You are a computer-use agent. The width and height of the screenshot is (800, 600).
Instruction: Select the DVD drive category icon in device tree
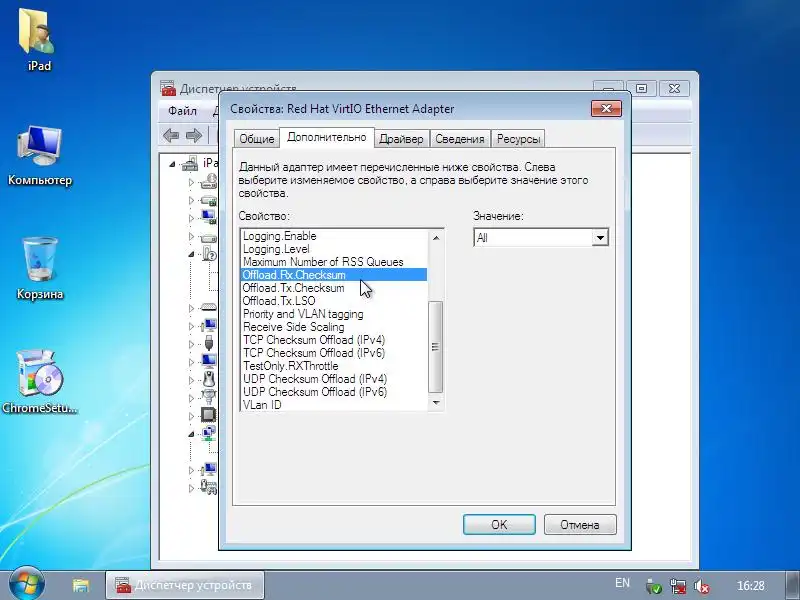(x=209, y=182)
